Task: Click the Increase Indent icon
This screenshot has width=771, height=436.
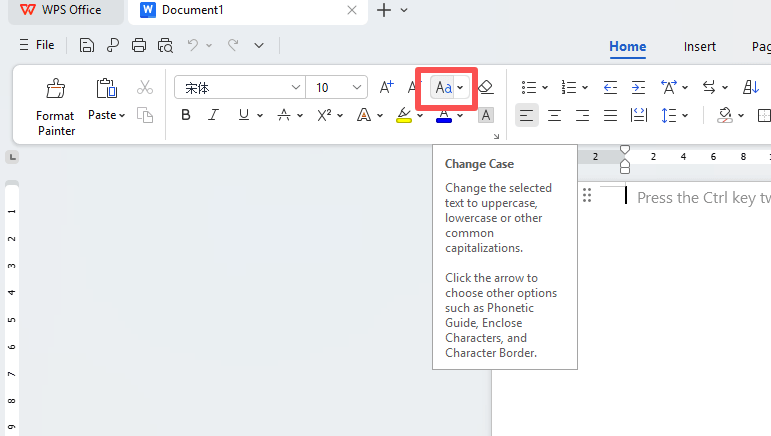Action: 638,87
